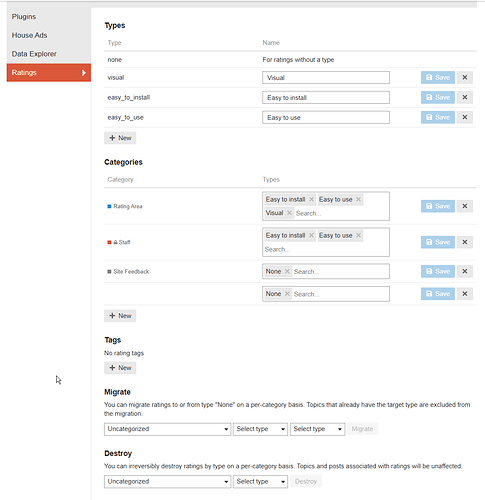The height and width of the screenshot is (500, 485).
Task: Delete the Staff category row
Action: click(x=464, y=242)
